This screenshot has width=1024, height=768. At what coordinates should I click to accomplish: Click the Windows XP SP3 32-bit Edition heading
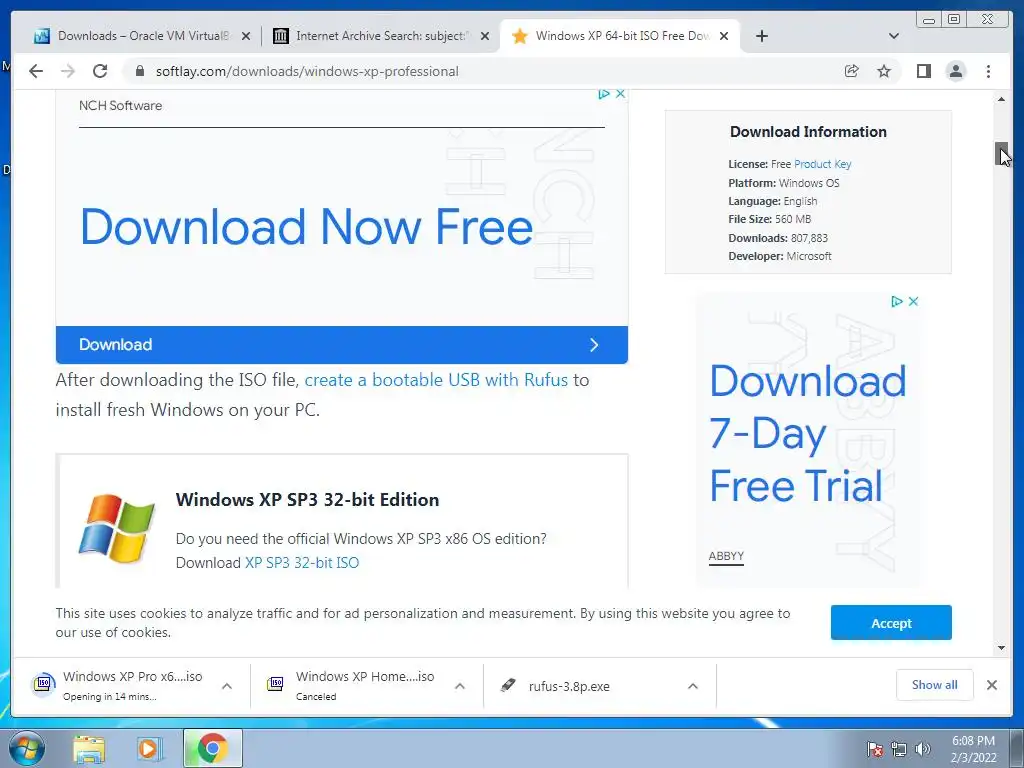click(x=307, y=500)
